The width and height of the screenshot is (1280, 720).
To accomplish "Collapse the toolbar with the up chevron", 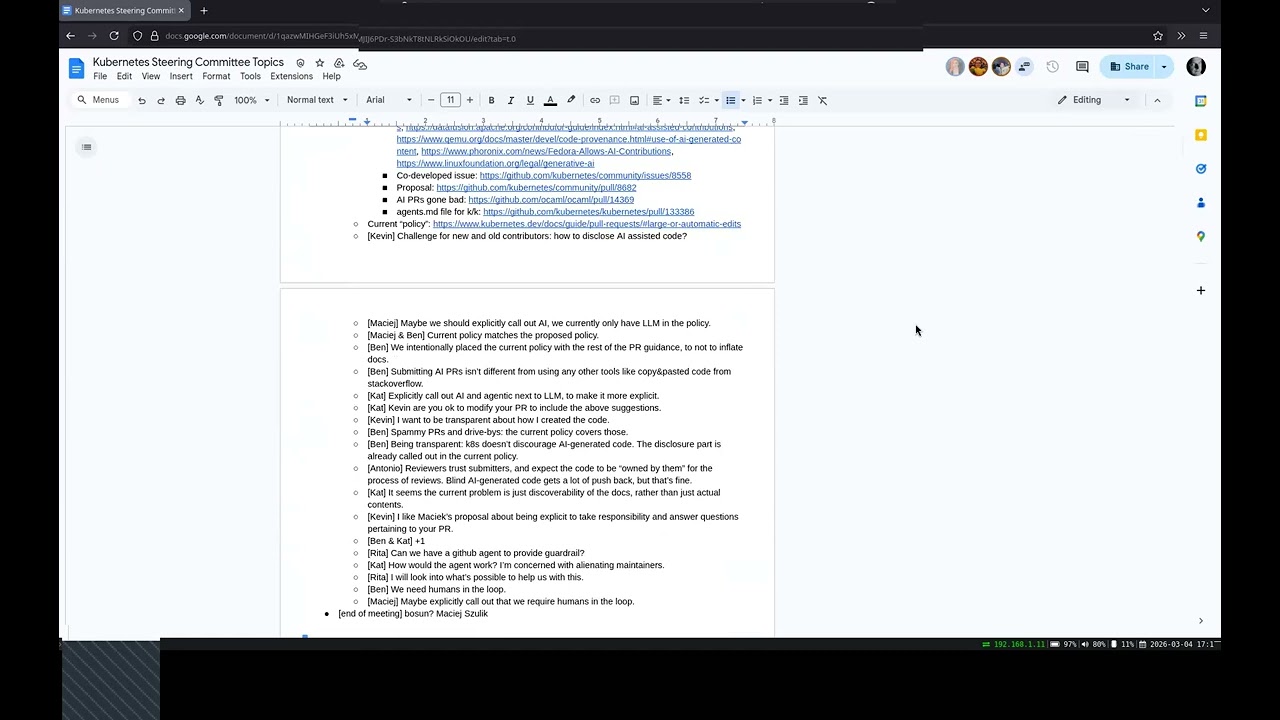I will 1157,100.
